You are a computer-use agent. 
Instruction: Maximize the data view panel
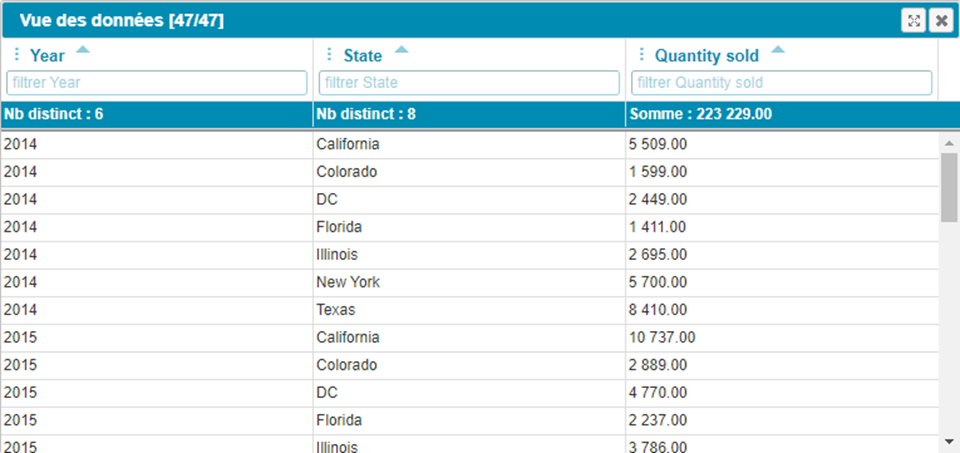[x=913, y=21]
